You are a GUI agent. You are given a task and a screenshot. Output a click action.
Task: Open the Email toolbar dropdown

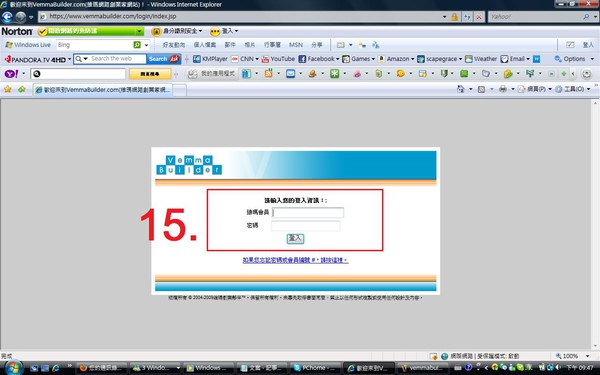[x=515, y=59]
